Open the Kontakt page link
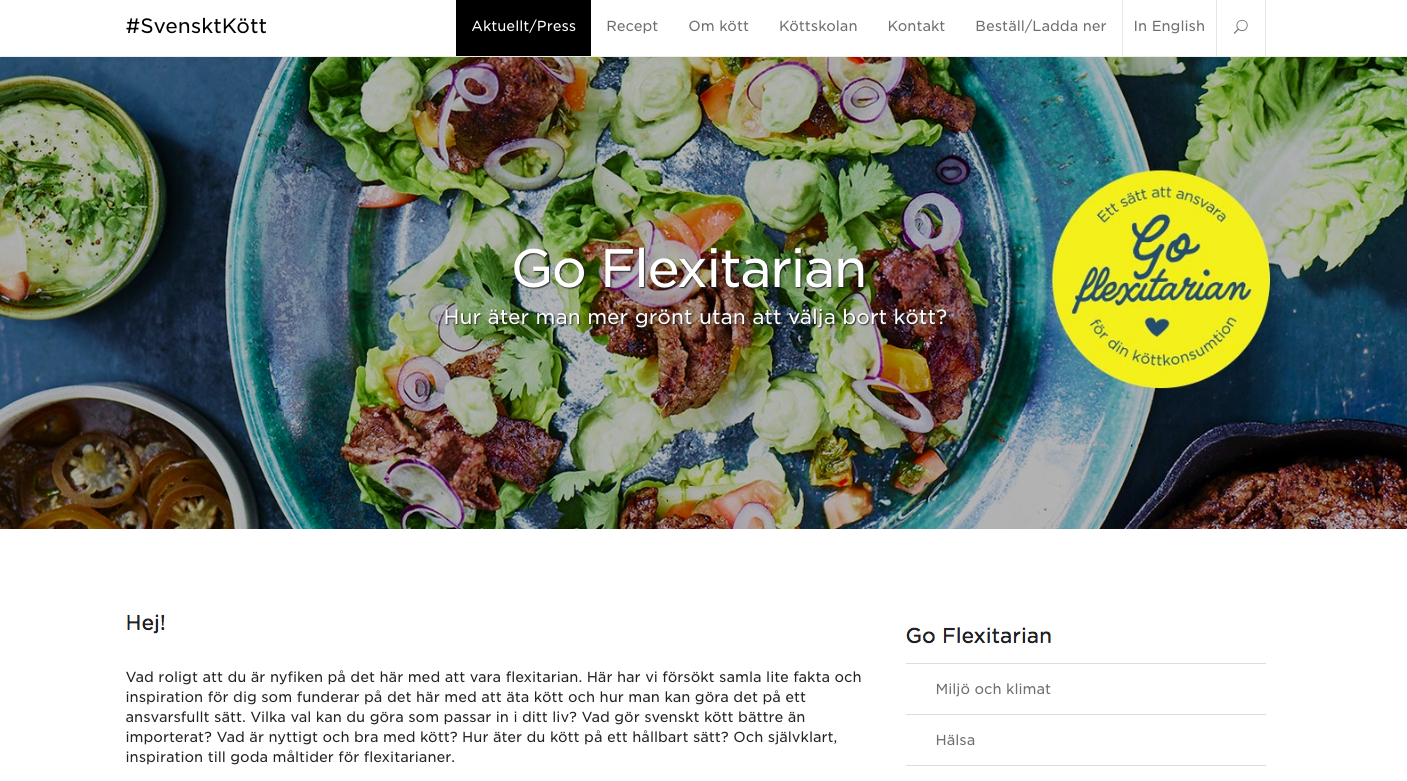The image size is (1407, 781). pyautogui.click(x=916, y=27)
